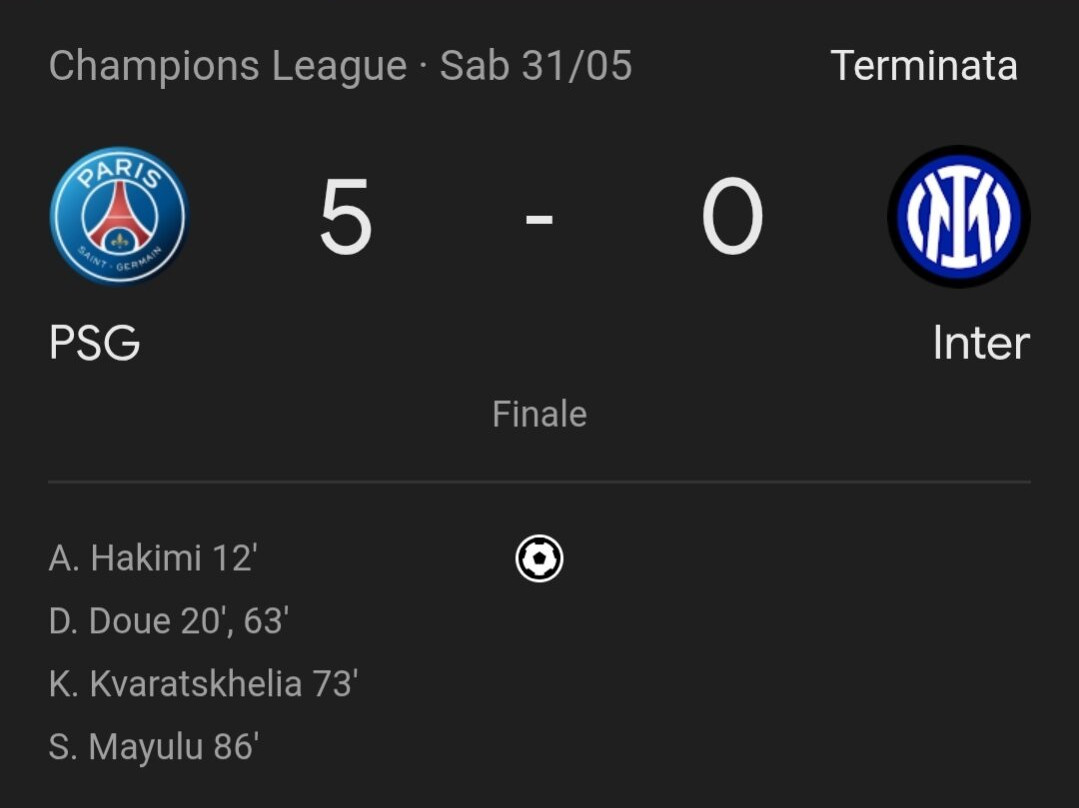Click the Terminata match status
The height and width of the screenshot is (808, 1079).
coord(924,66)
